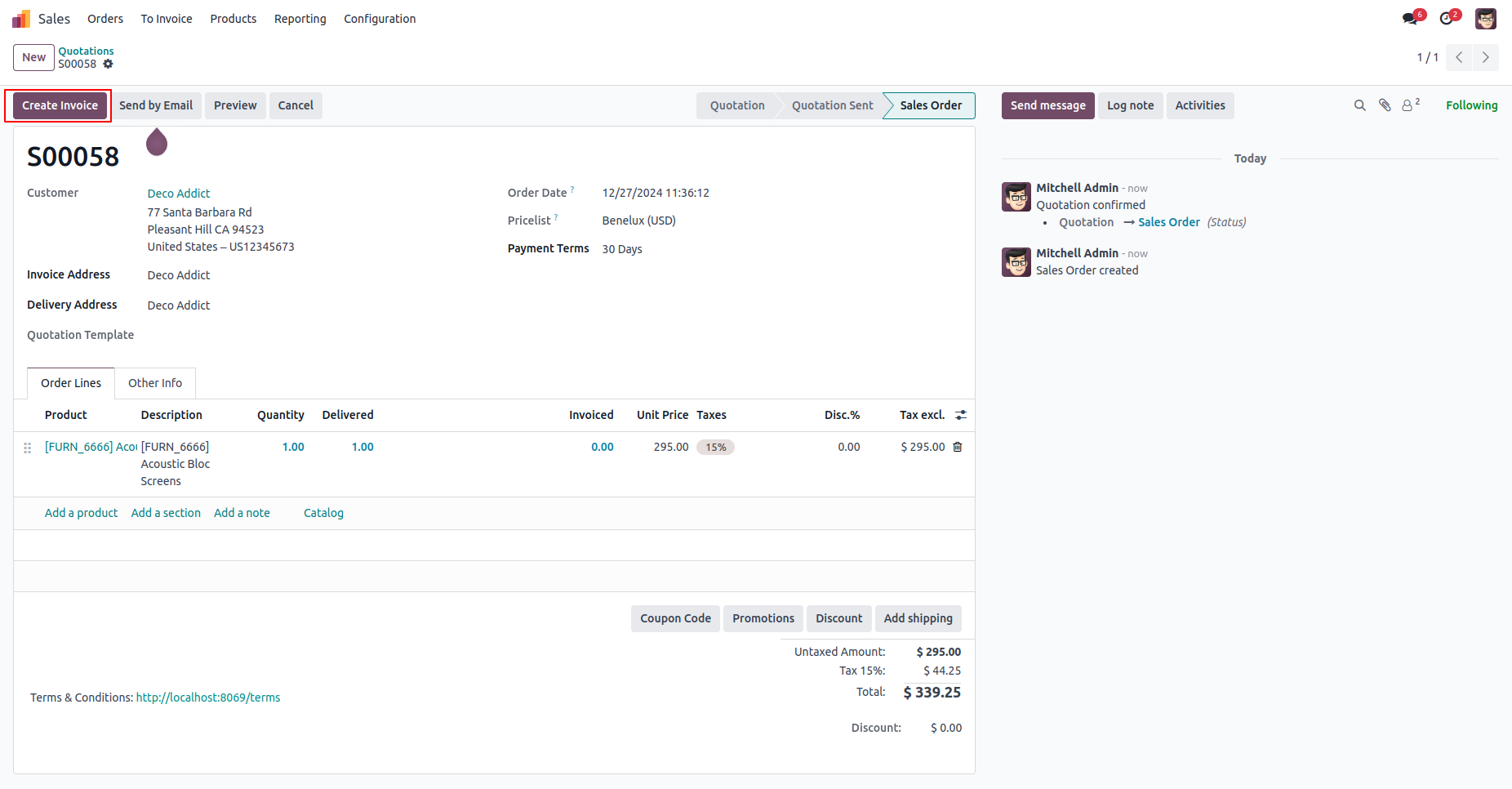Attach files using the paperclip icon
The height and width of the screenshot is (789, 1512).
pyautogui.click(x=1385, y=105)
